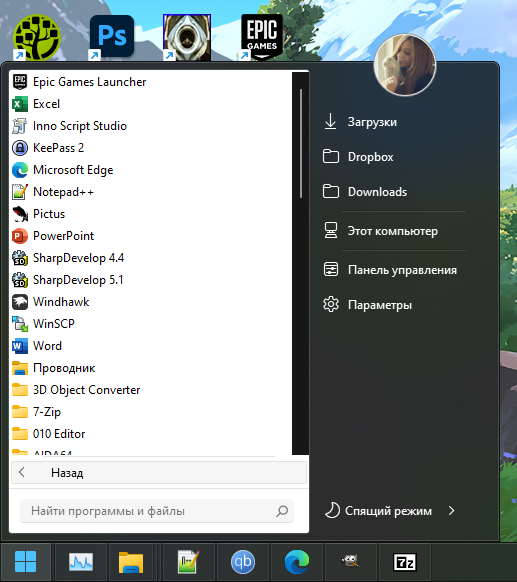Open Epic Games desktop shortcut
Viewport: 517px width, 582px height.
click(262, 37)
